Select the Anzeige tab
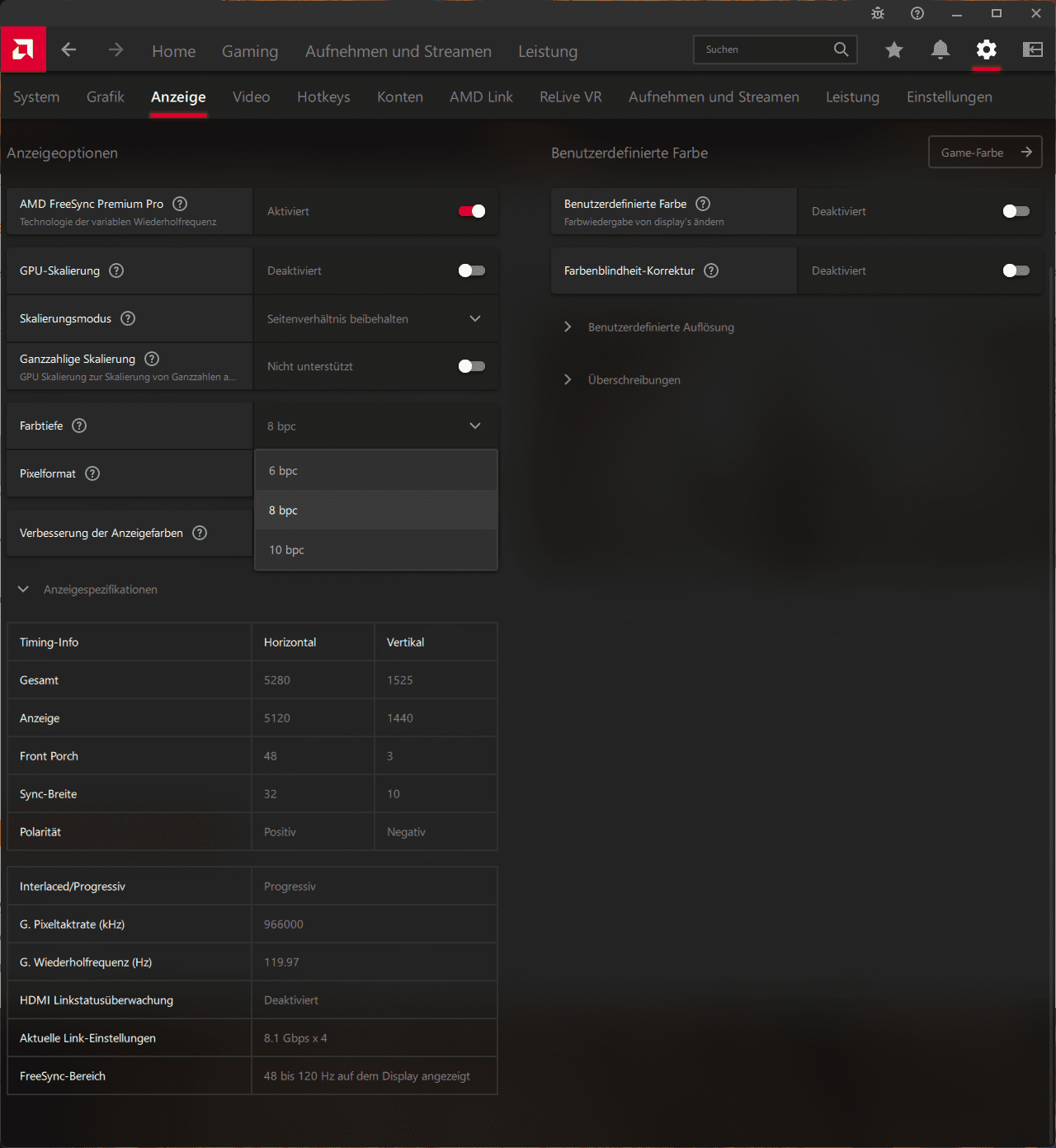1056x1148 pixels. point(178,96)
